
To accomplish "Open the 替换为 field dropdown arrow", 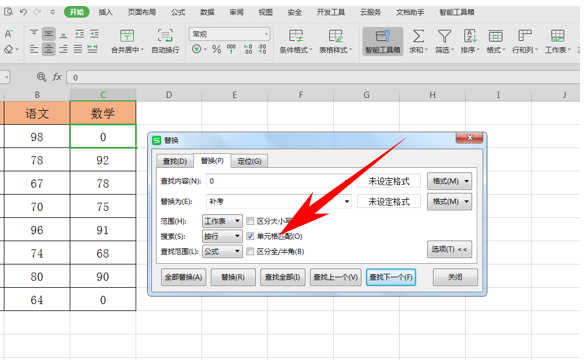I will coord(346,201).
